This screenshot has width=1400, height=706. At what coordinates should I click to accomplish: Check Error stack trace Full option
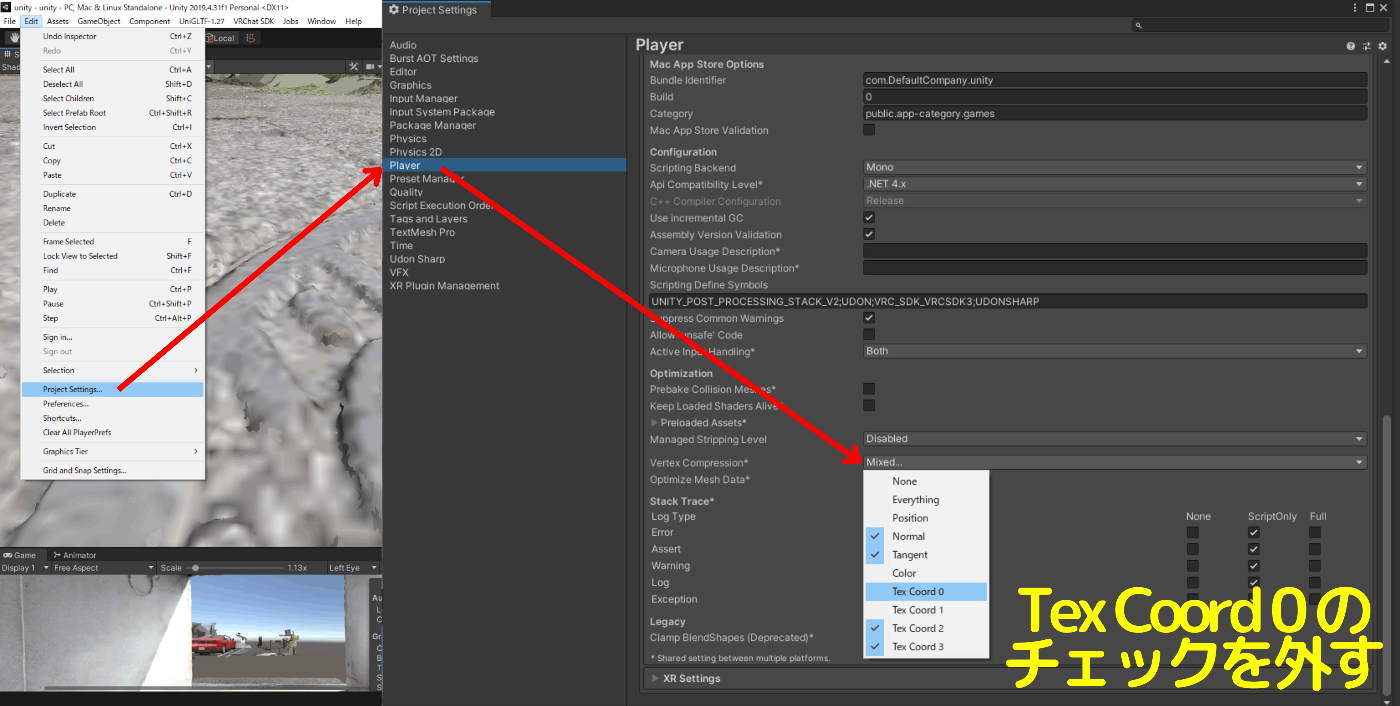[x=1315, y=532]
